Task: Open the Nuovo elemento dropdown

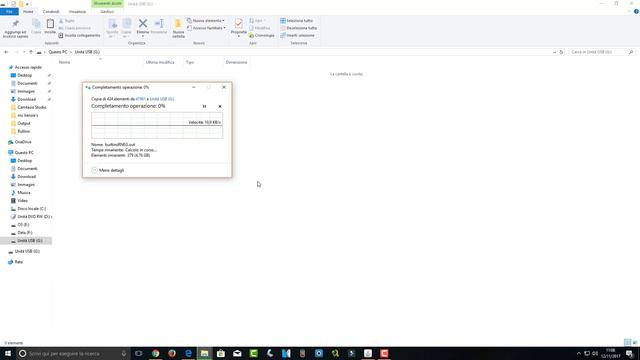Action: (206, 20)
